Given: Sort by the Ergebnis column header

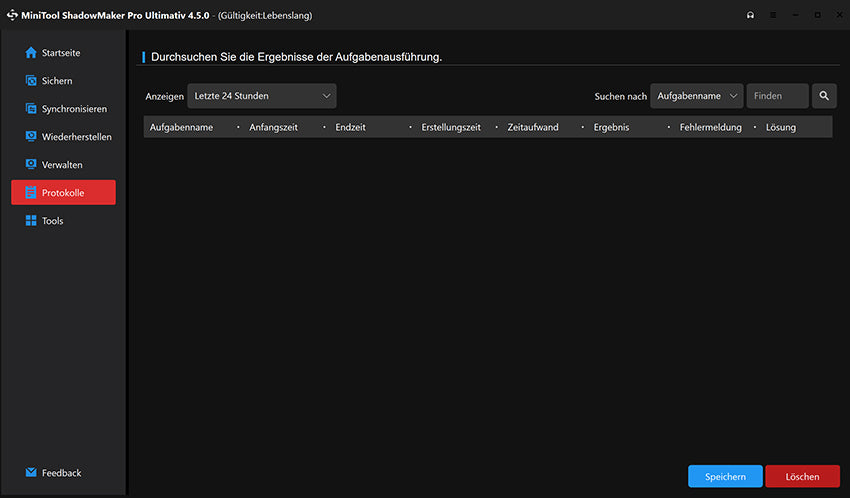Looking at the screenshot, I should tap(611, 127).
